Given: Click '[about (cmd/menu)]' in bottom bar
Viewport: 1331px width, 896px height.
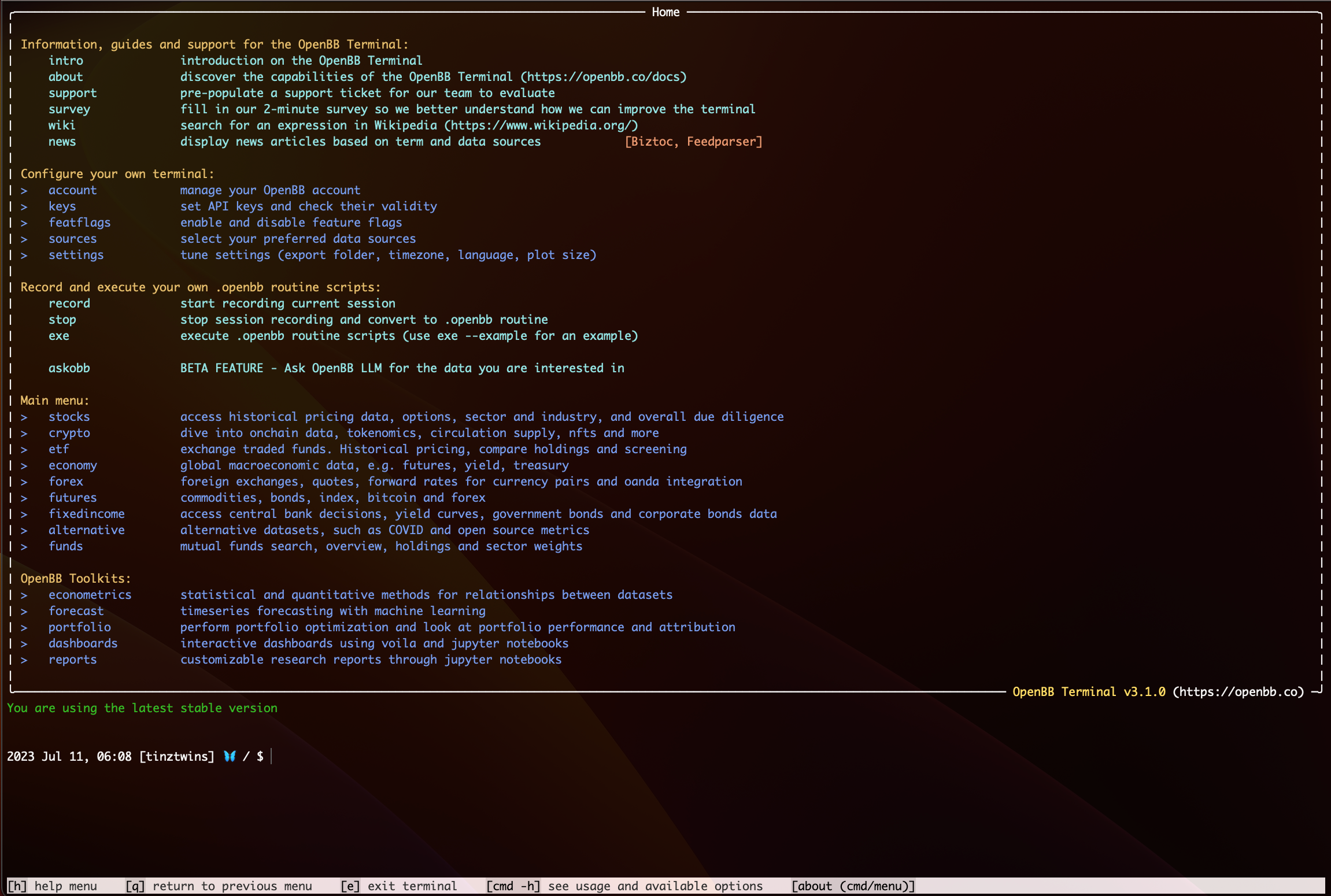Looking at the screenshot, I should point(853,886).
